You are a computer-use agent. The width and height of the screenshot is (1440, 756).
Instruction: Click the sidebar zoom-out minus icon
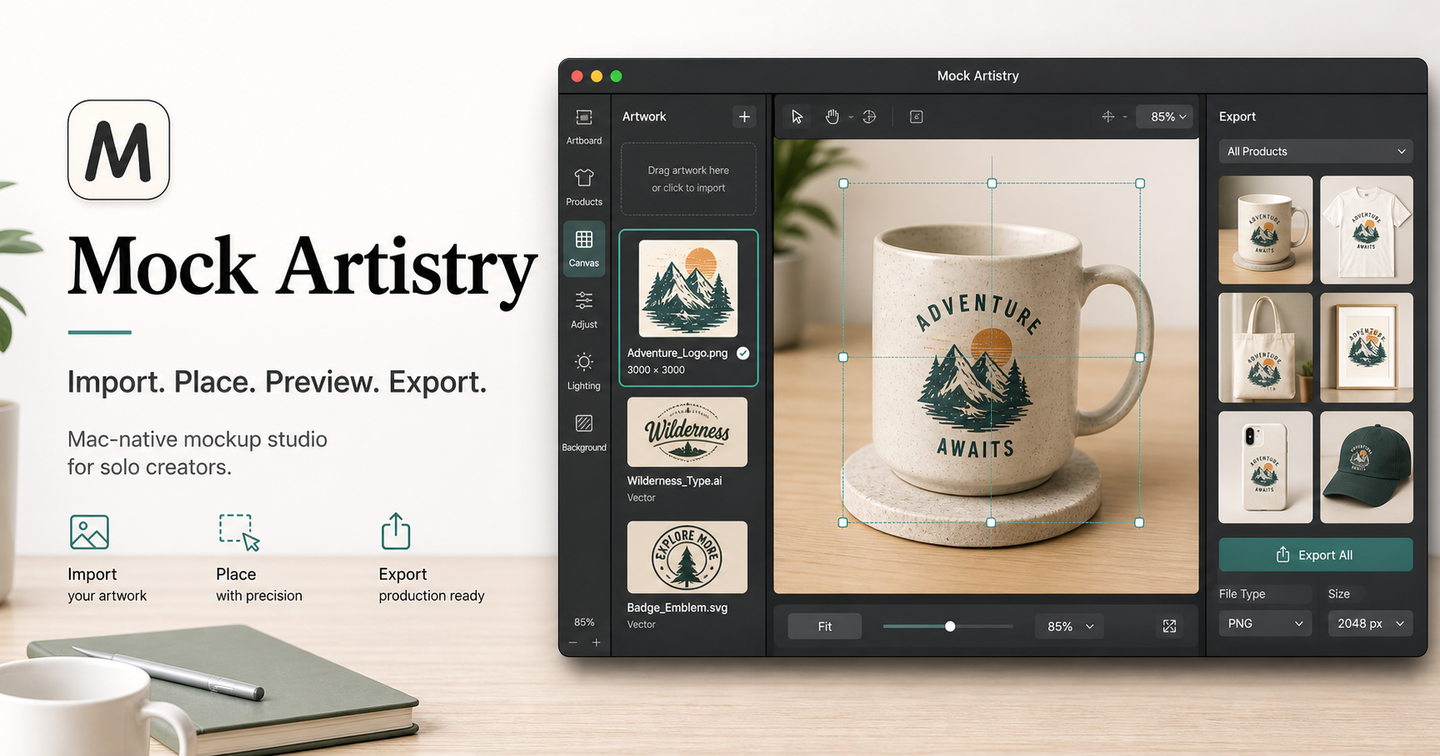tap(573, 643)
